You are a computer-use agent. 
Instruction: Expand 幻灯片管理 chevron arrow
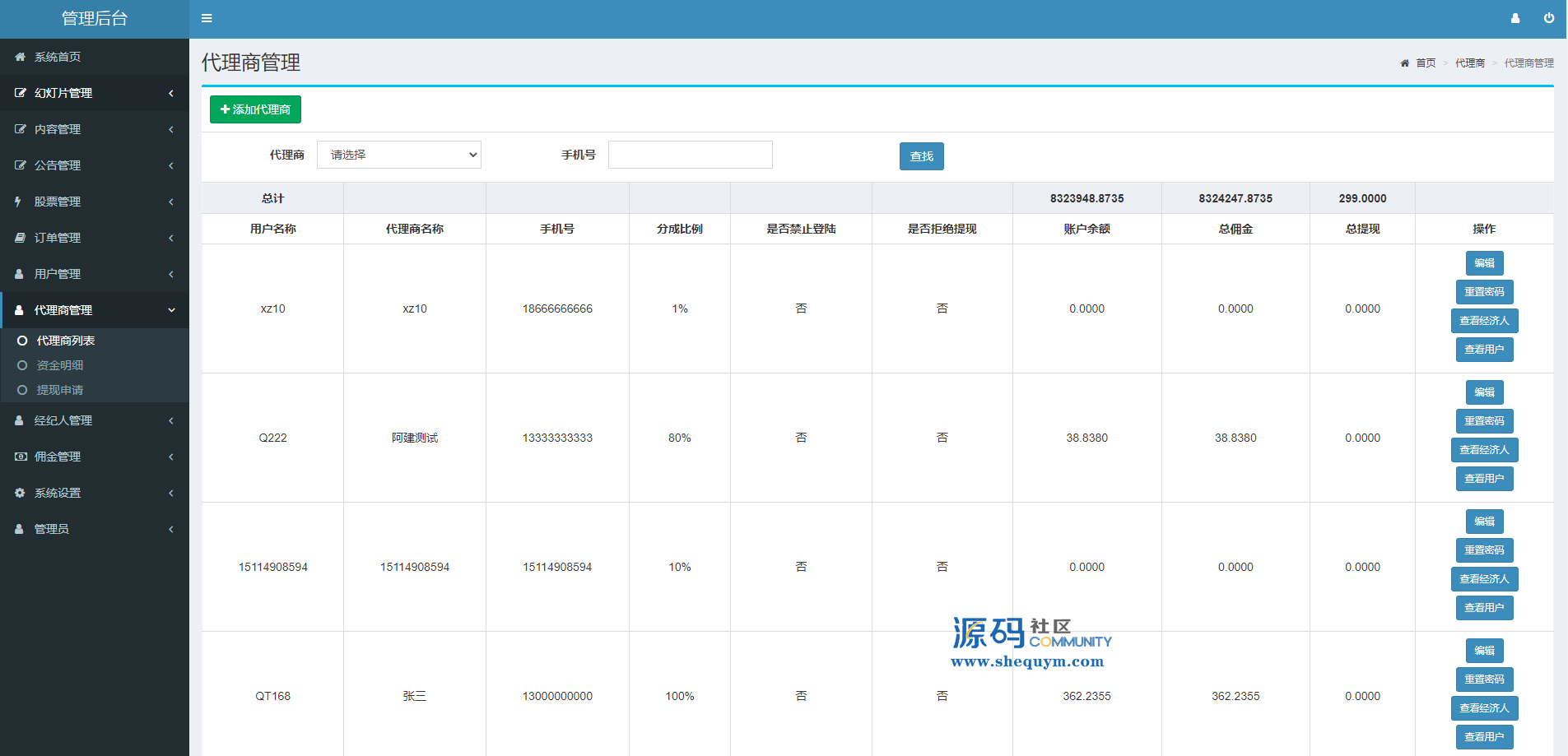point(171,93)
